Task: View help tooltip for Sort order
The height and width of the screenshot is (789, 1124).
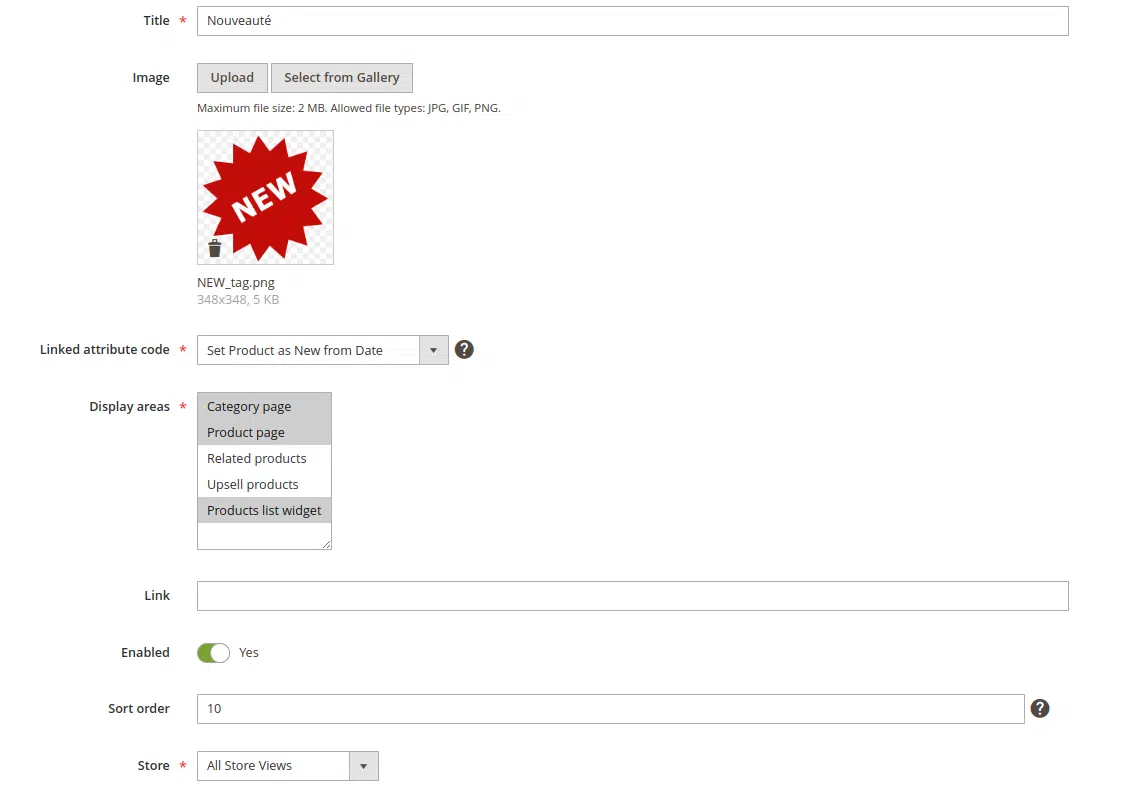Action: click(x=1040, y=708)
